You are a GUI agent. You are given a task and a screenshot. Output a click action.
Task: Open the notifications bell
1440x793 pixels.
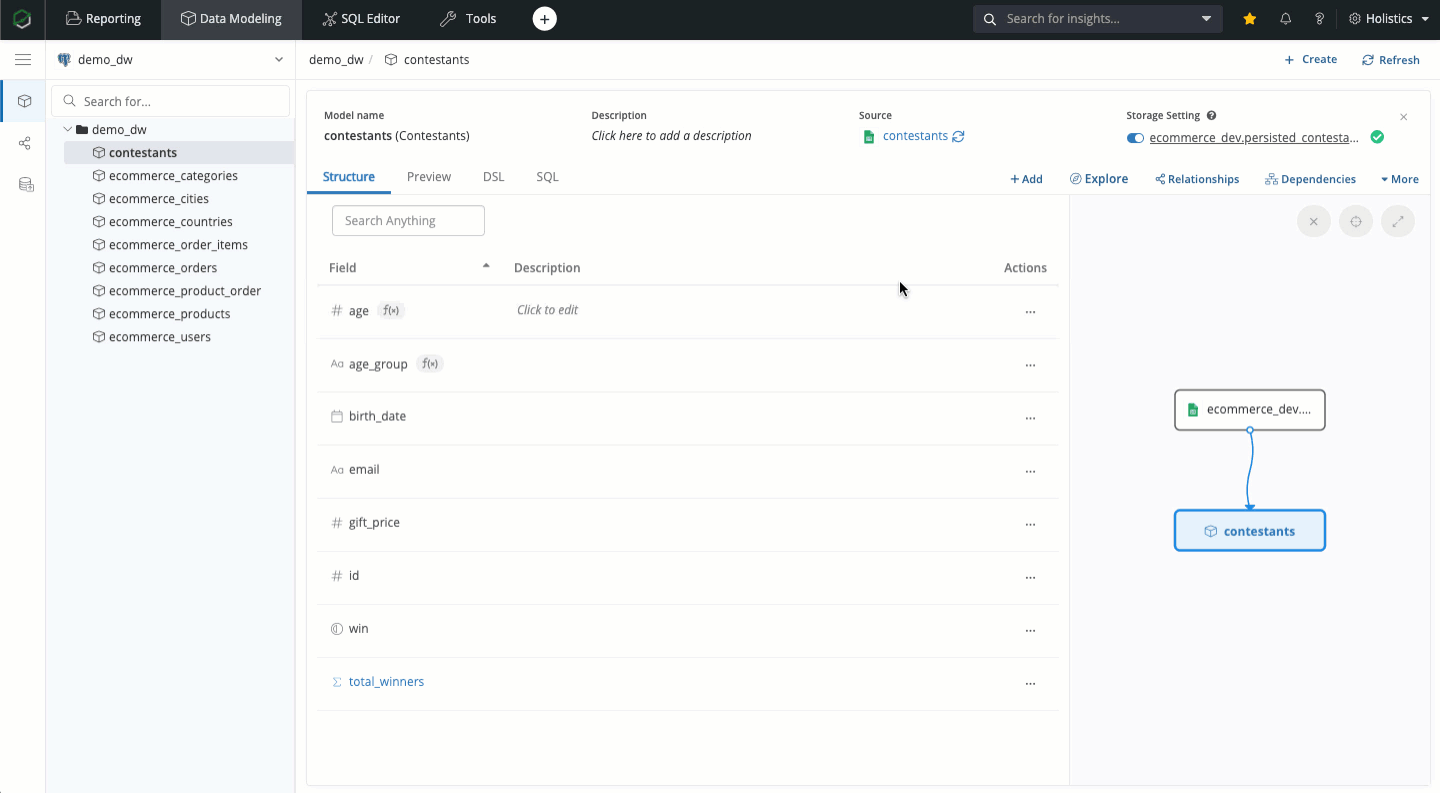coord(1286,19)
